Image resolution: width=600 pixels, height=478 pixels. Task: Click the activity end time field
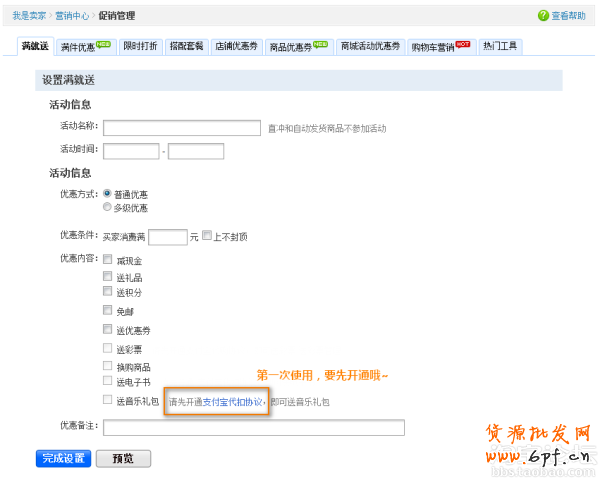point(196,152)
